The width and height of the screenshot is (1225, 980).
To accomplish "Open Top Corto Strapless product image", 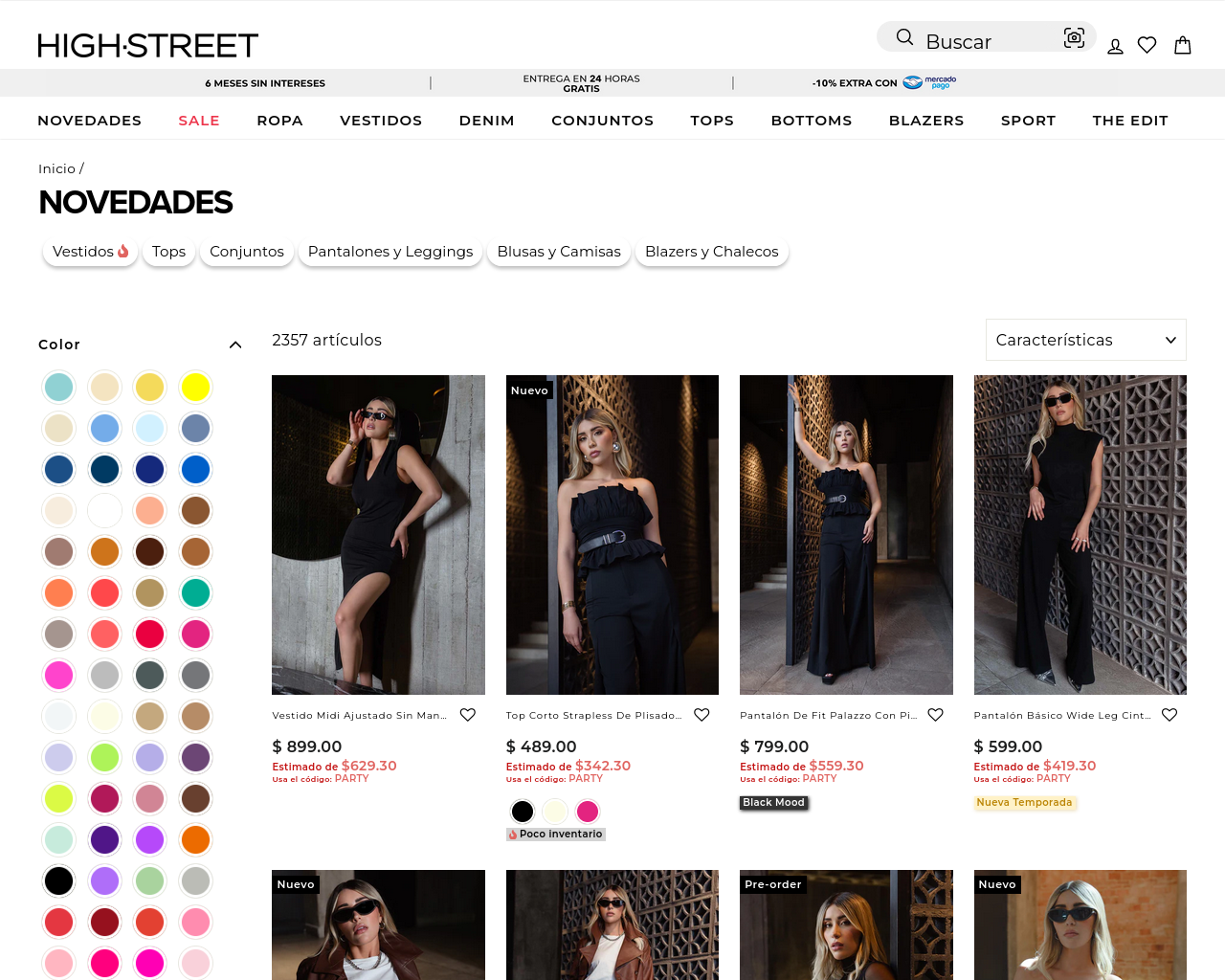I will coord(612,535).
